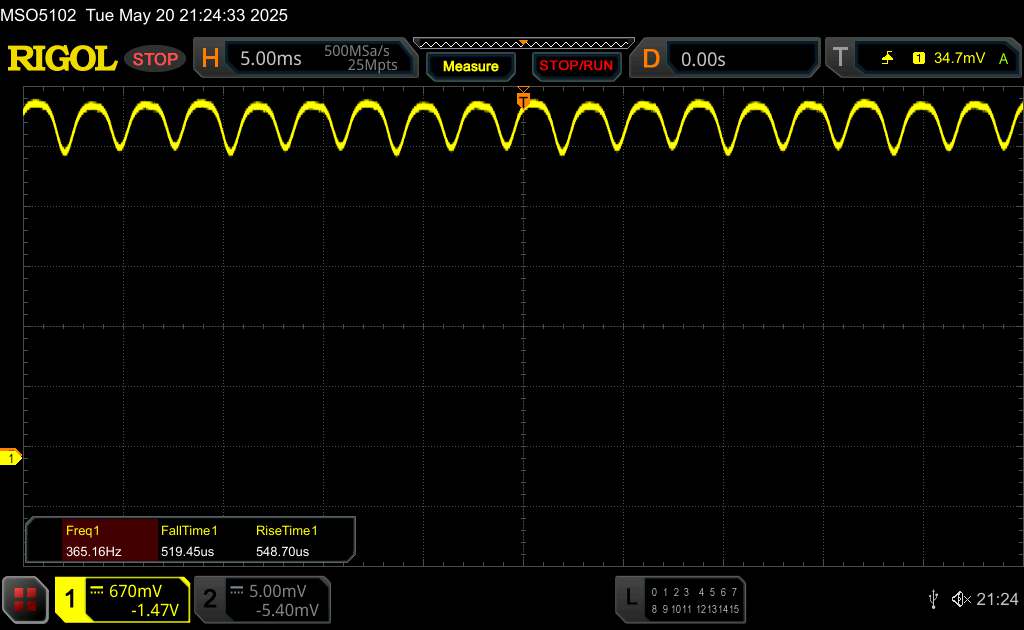
Task: Click logic channels 8 9 10 11 row
Action: pos(671,609)
